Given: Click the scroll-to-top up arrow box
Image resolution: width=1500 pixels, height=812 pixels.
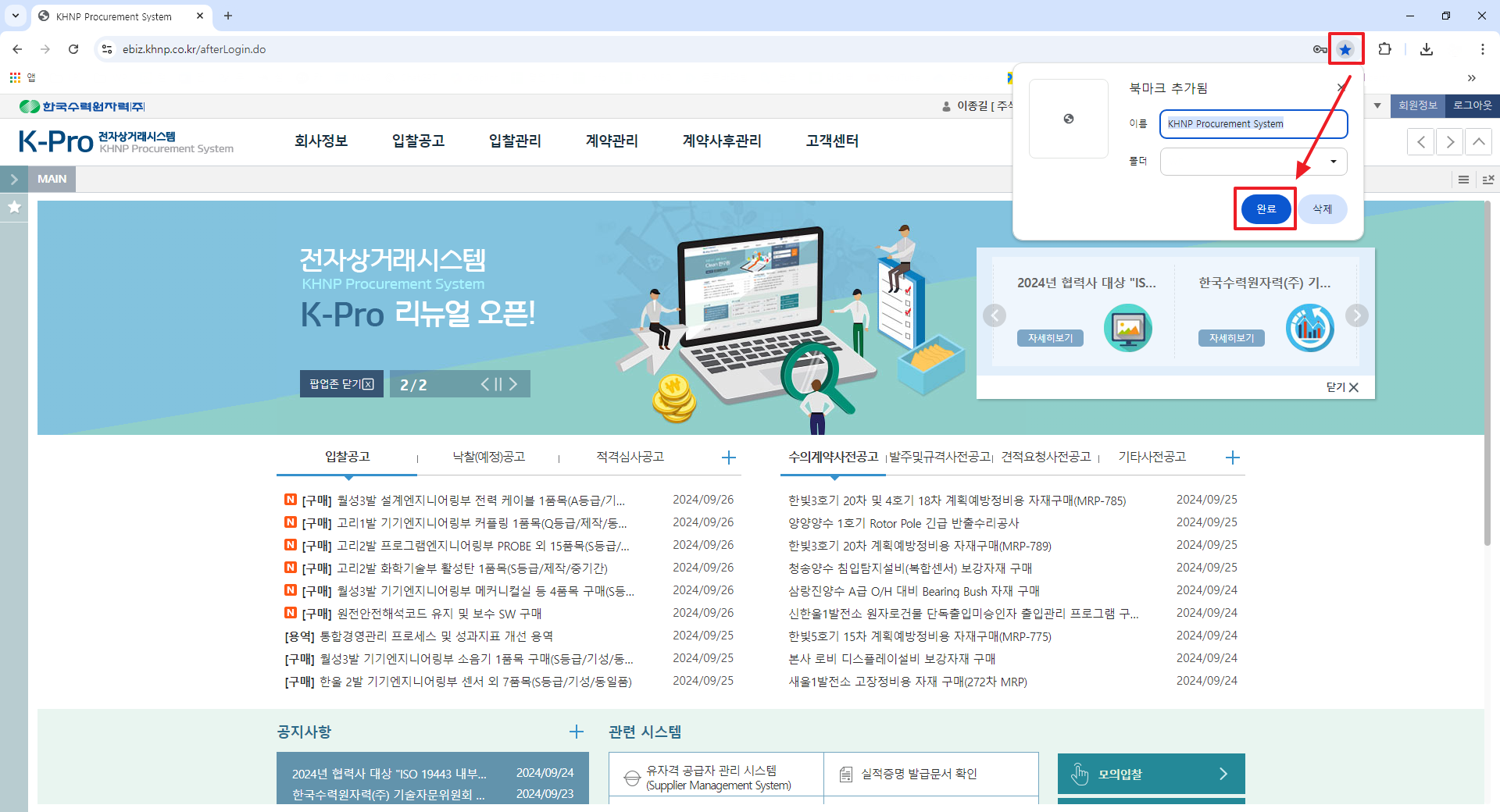Looking at the screenshot, I should coord(1479,141).
